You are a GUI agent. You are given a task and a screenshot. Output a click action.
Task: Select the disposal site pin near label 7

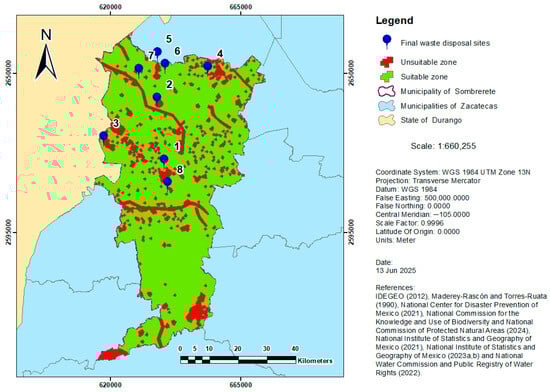point(157,54)
